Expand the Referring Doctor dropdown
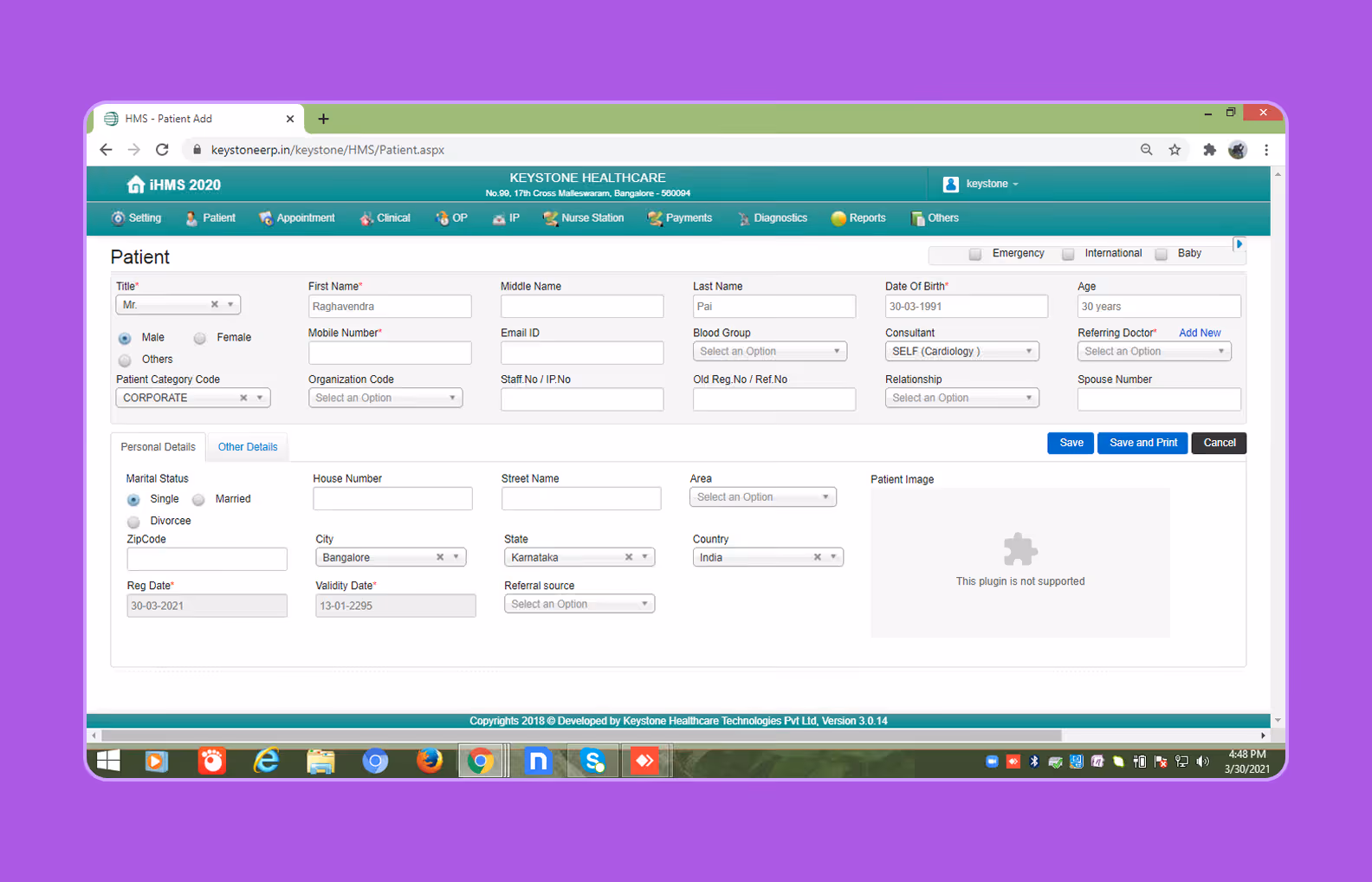 (x=1155, y=351)
